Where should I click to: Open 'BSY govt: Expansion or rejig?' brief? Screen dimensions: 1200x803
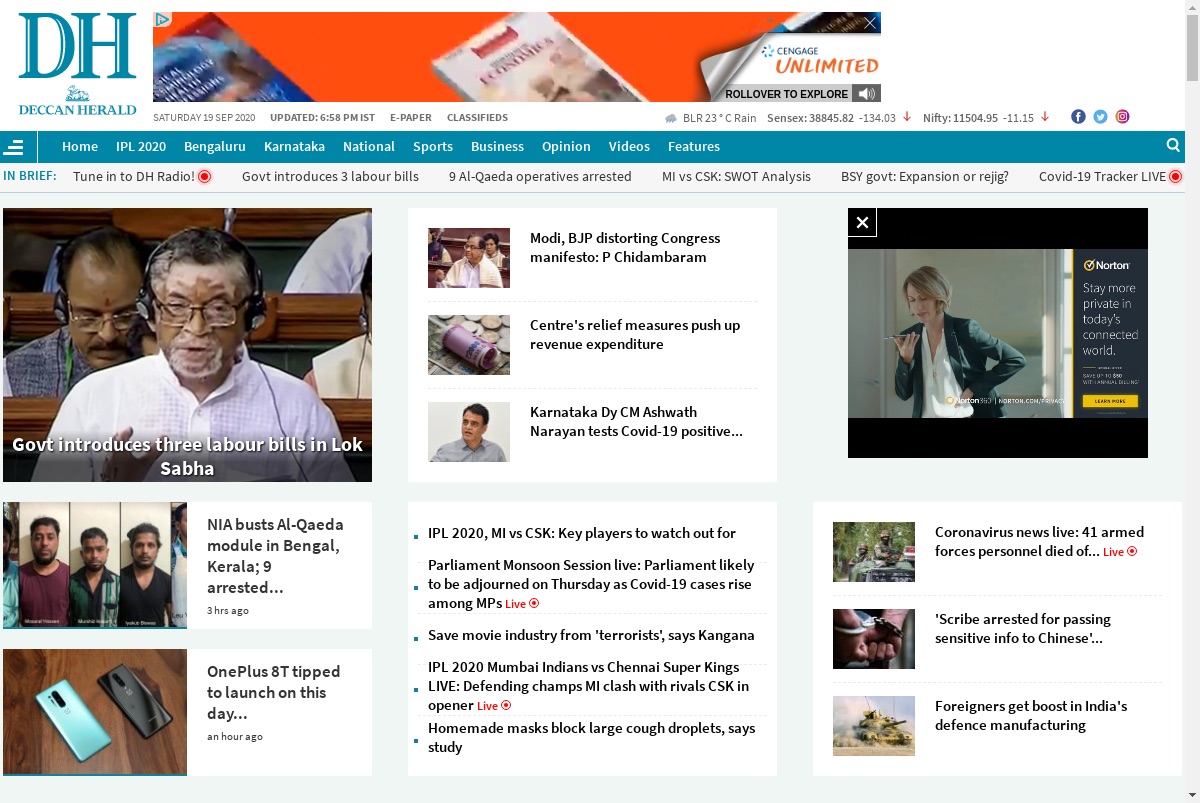pos(925,176)
